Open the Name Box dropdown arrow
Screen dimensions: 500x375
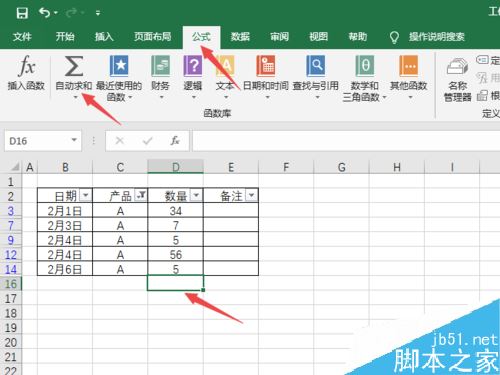click(x=74, y=140)
